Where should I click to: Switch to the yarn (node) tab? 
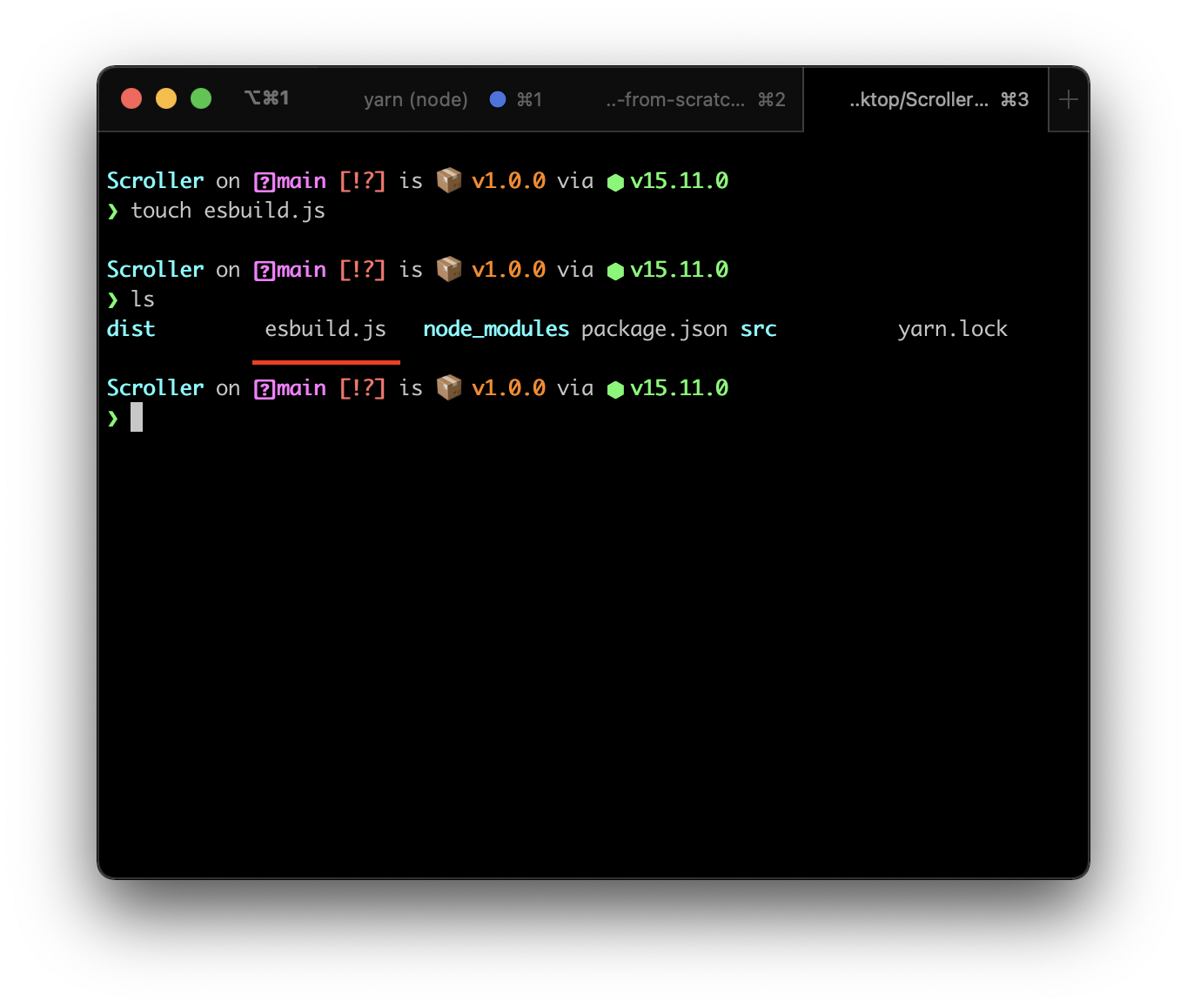click(416, 99)
